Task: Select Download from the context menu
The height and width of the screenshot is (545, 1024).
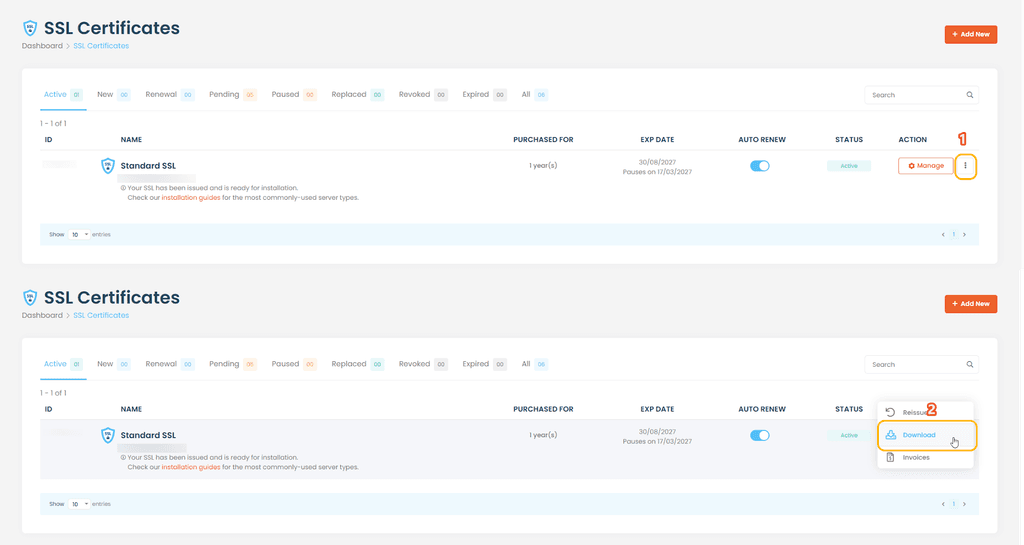Action: (x=927, y=435)
